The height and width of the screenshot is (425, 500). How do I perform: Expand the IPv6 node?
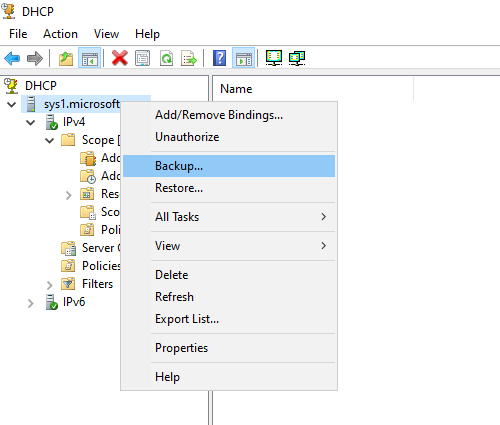click(x=31, y=303)
